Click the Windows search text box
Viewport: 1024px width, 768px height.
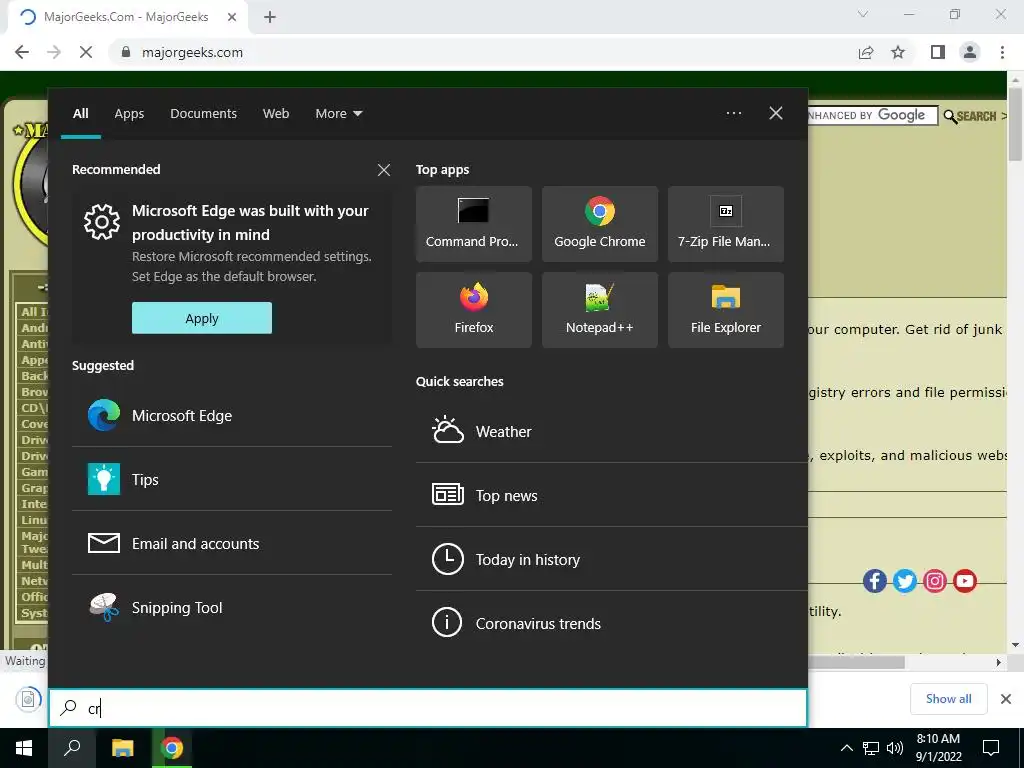428,708
